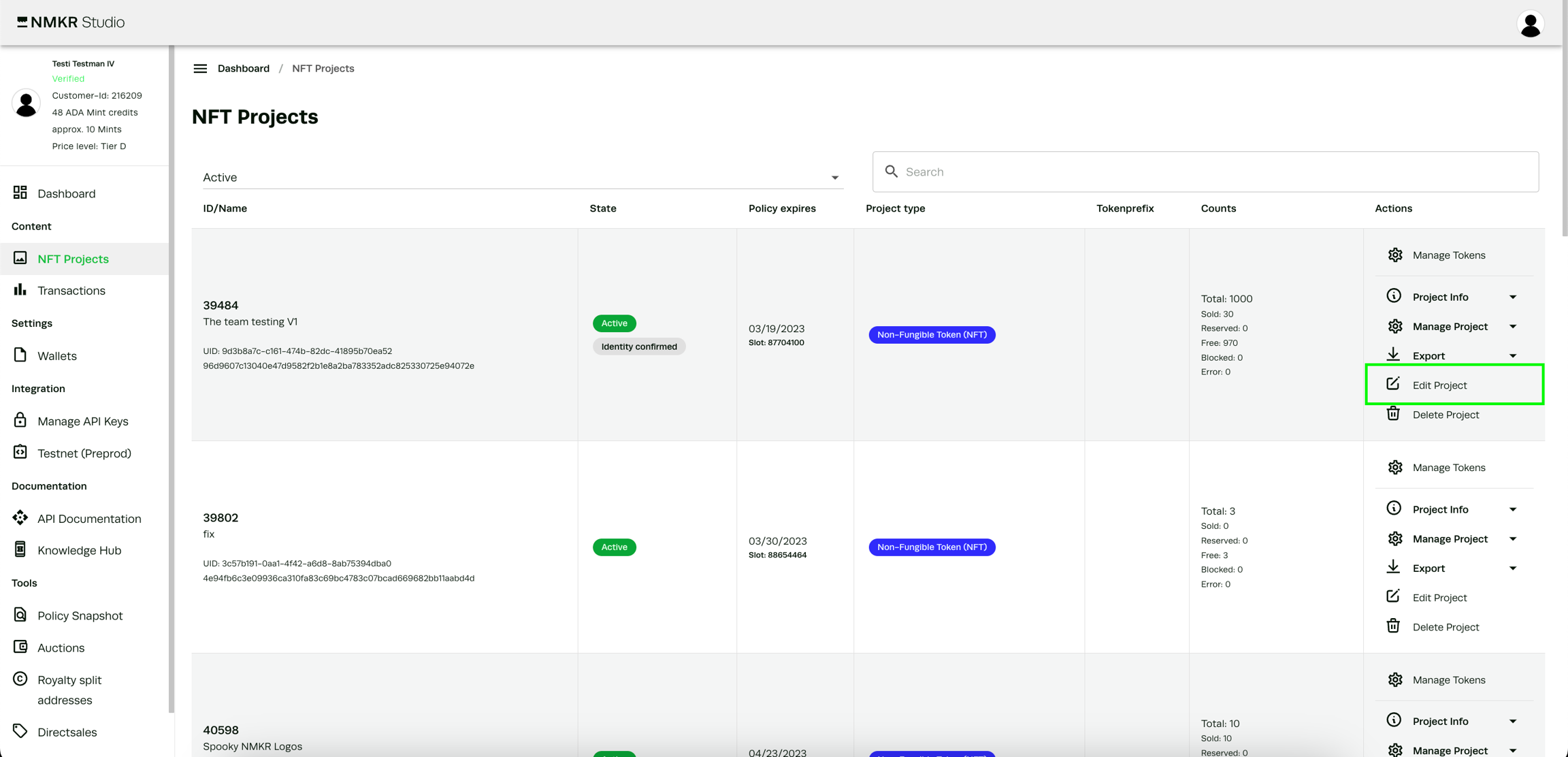
Task: Click the Directsales tag icon
Action: (20, 731)
